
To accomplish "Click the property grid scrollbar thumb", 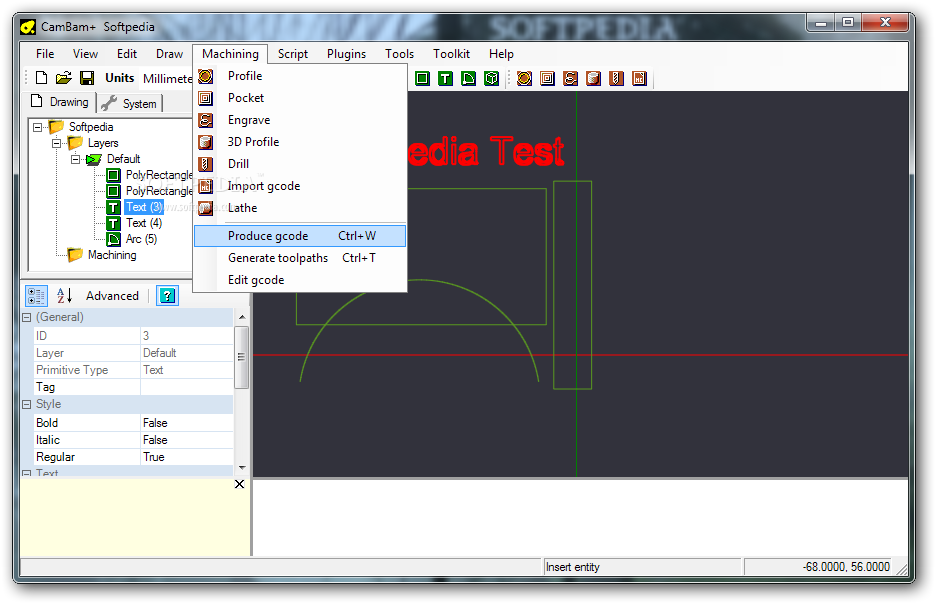I will tap(242, 357).
